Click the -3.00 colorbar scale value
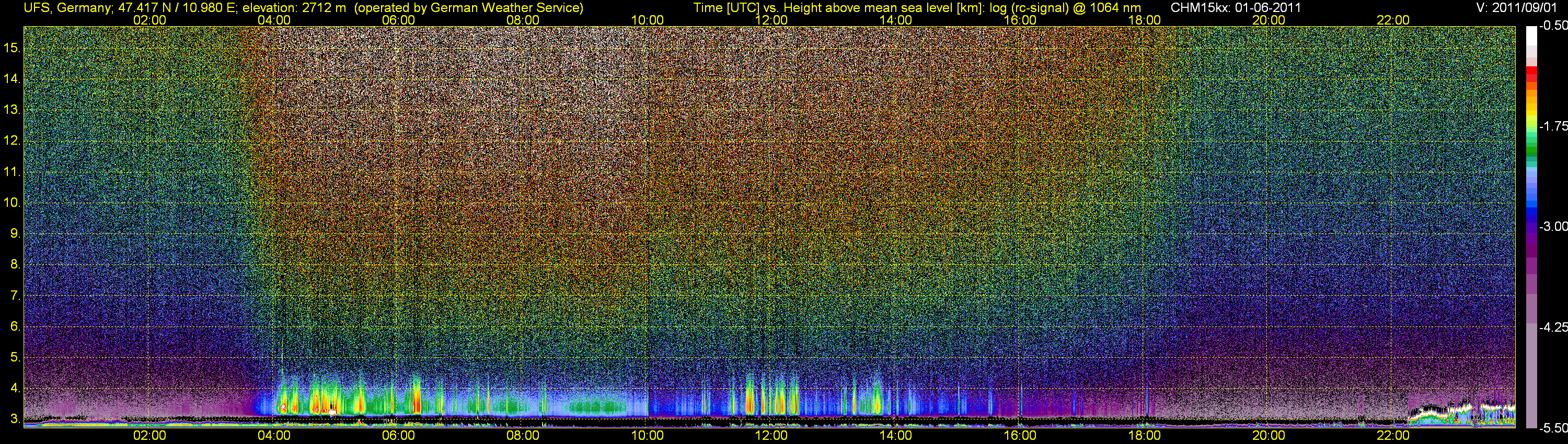This screenshot has width=1568, height=444. click(x=1553, y=226)
